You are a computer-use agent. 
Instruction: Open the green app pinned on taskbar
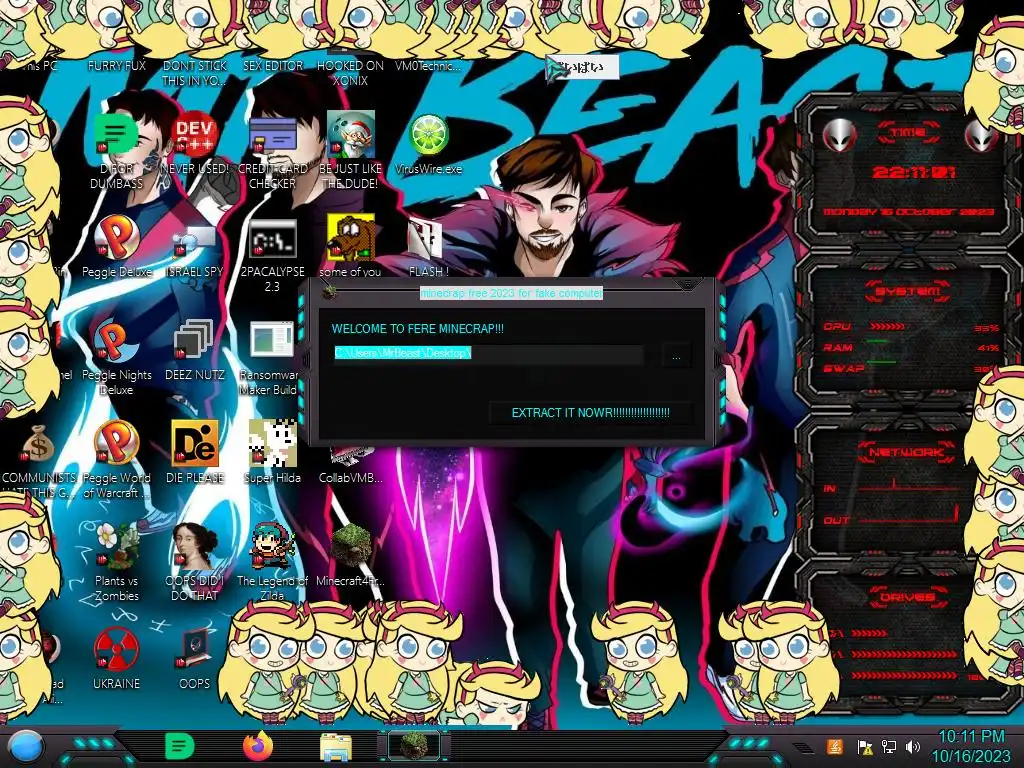point(179,746)
